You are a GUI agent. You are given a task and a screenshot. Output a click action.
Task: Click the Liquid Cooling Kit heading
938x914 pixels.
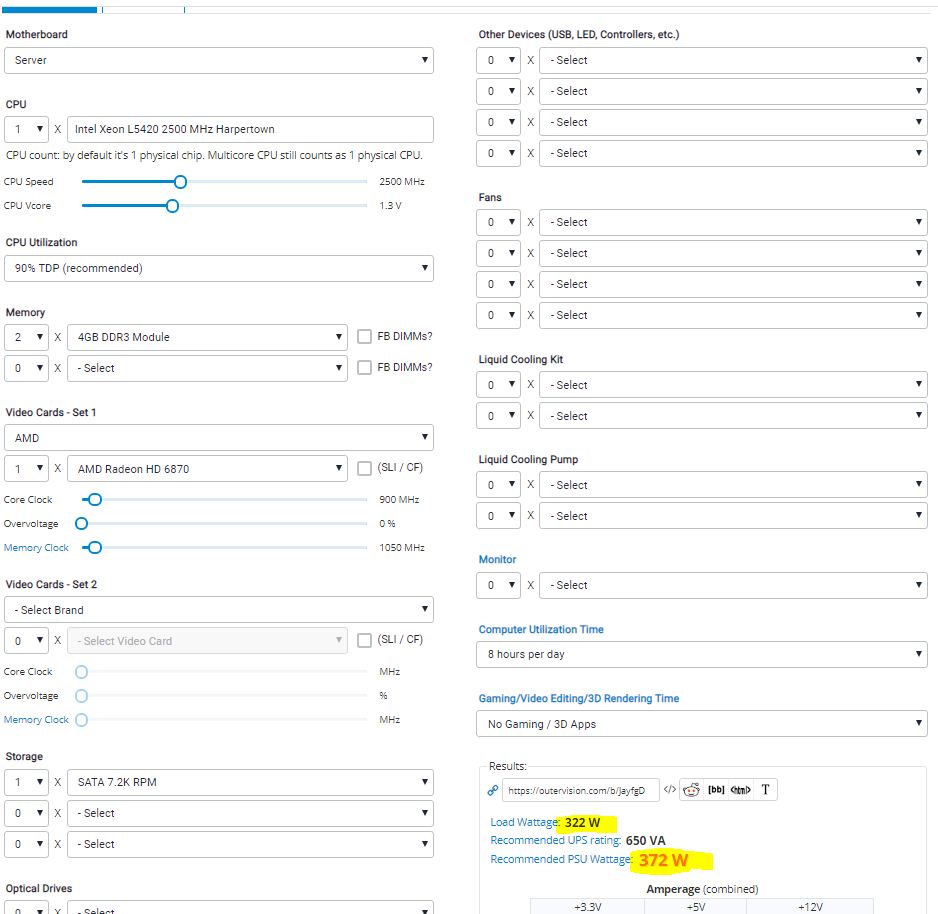point(520,359)
